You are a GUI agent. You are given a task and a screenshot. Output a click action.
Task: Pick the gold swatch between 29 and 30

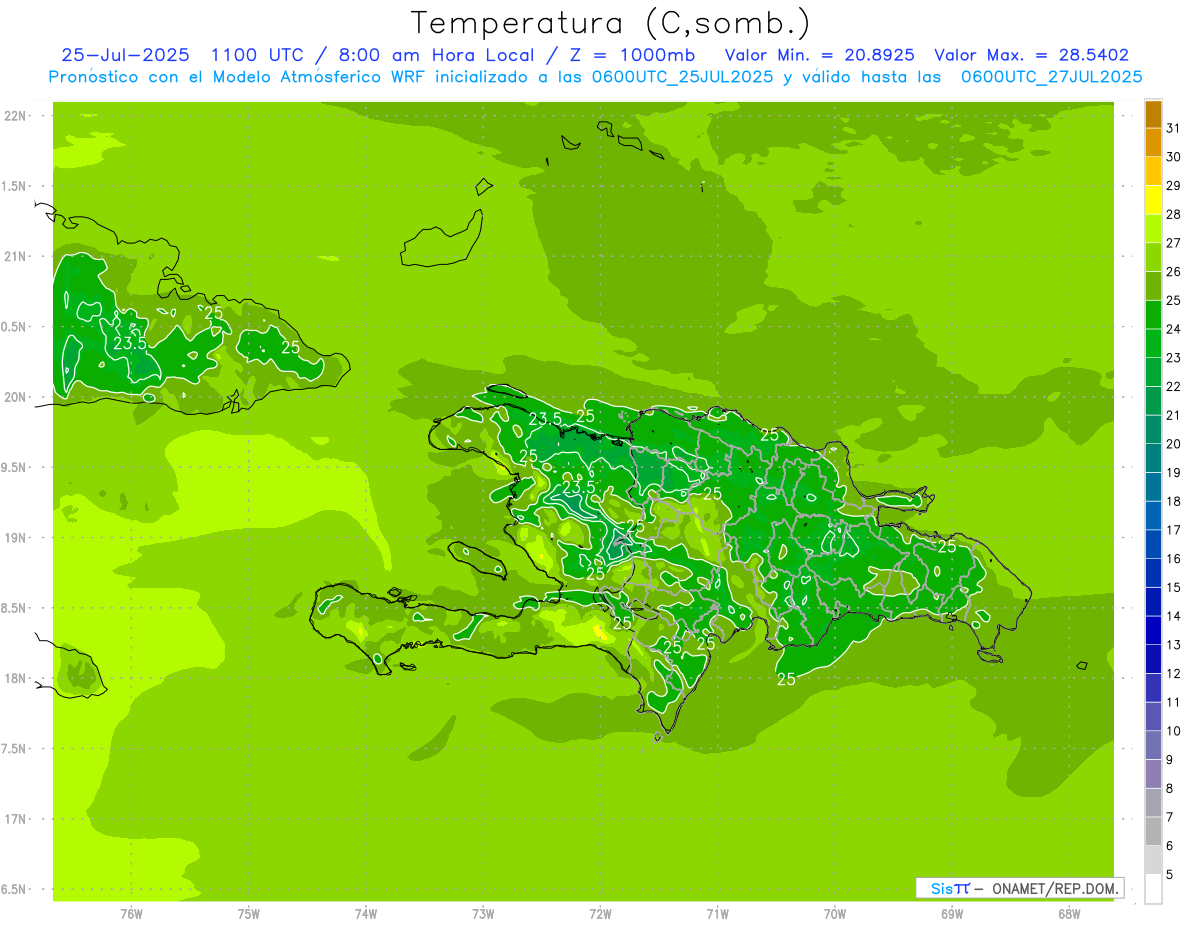click(x=1153, y=171)
